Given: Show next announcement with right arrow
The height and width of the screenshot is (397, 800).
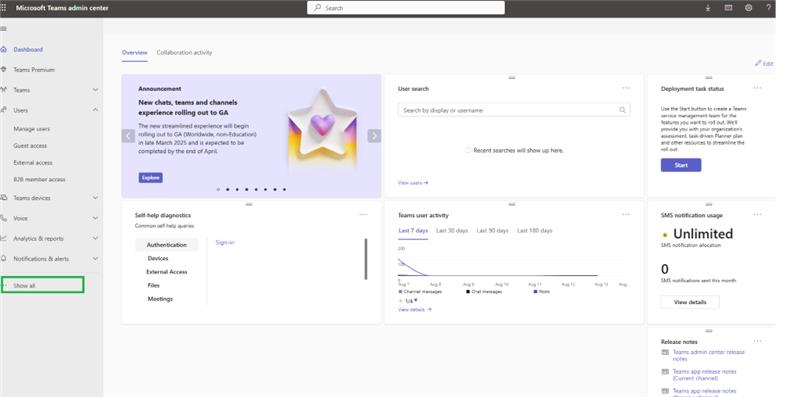Looking at the screenshot, I should (x=374, y=136).
